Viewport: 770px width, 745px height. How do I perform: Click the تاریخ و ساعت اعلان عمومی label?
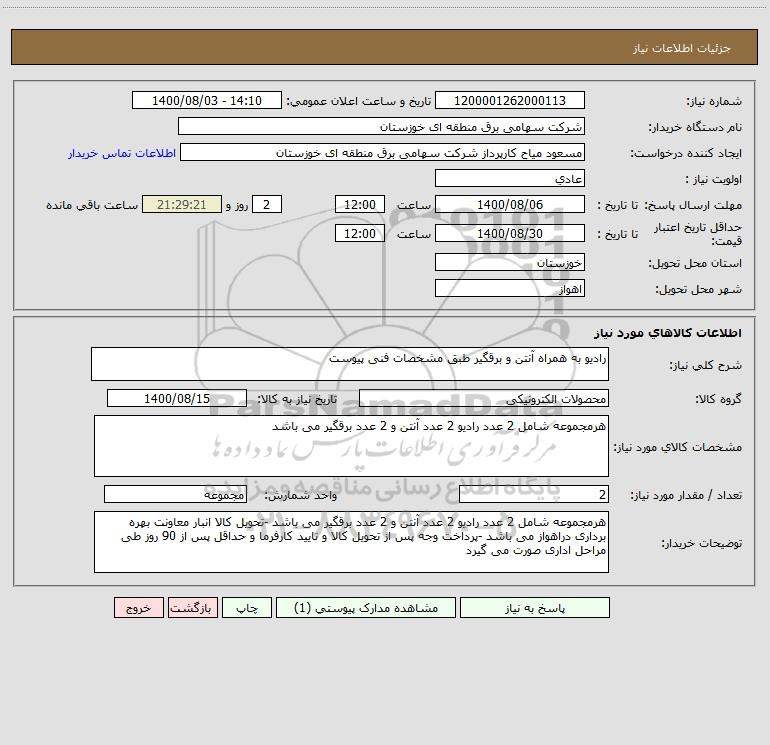(x=359, y=101)
